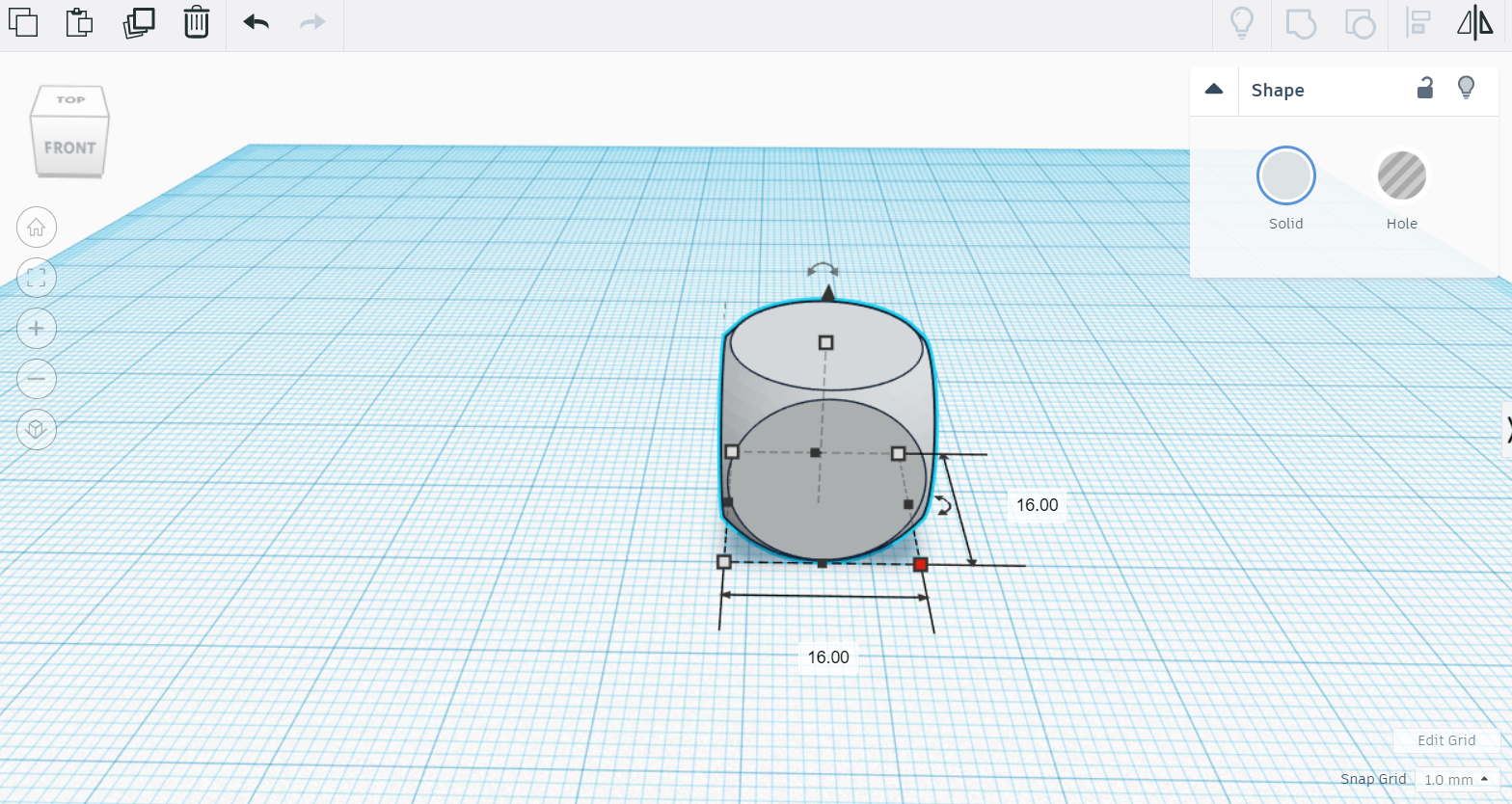
Task: Expand the collapsed shapes panel at the right edge
Action: 1507,428
